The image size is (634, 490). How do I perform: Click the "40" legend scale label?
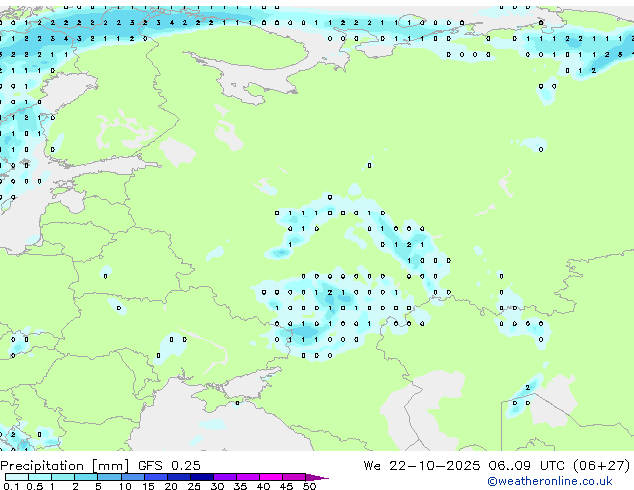point(263,486)
